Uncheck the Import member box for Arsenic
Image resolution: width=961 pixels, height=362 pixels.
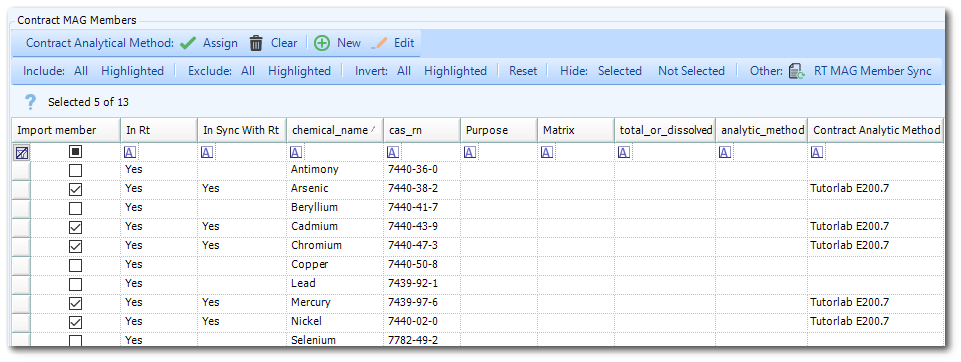(75, 189)
